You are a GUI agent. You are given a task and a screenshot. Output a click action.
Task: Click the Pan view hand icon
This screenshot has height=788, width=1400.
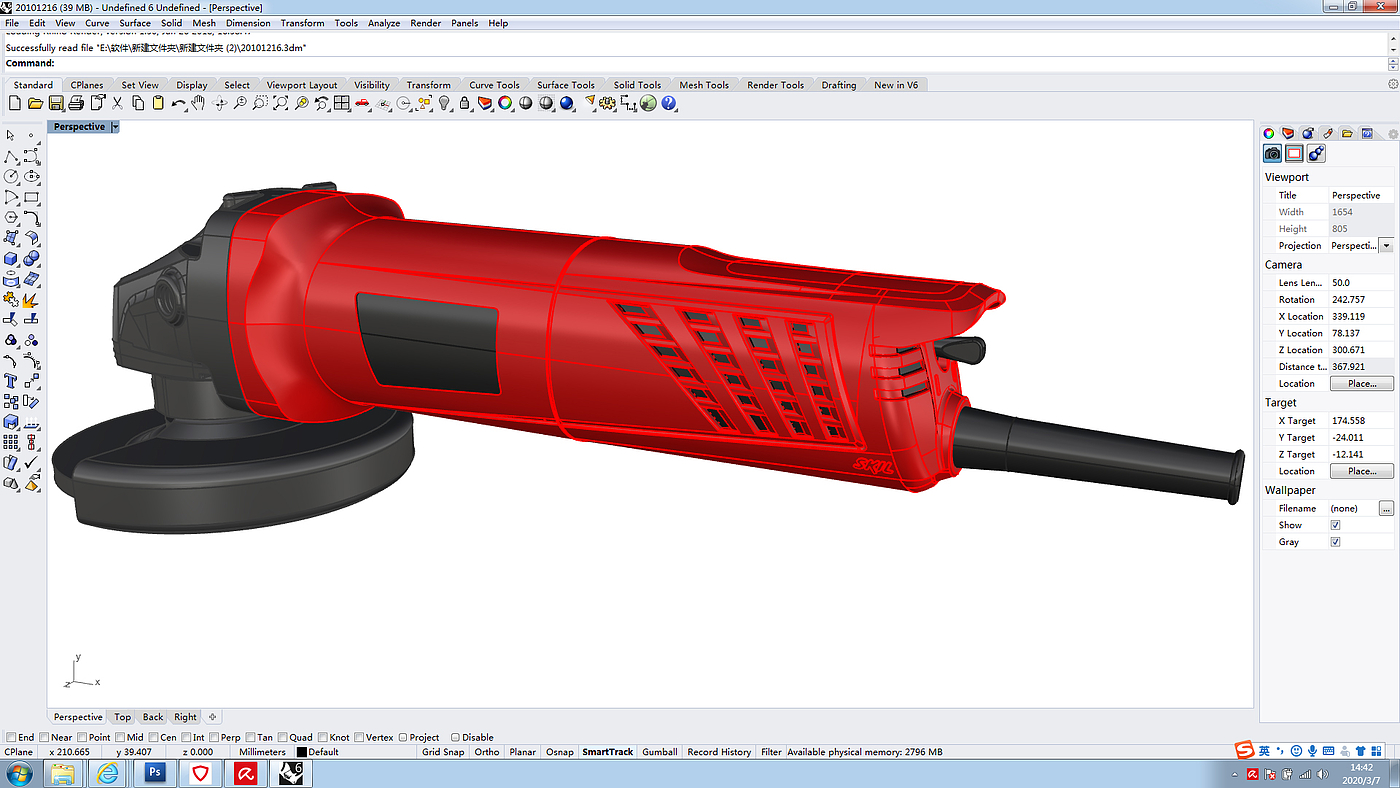pos(199,103)
